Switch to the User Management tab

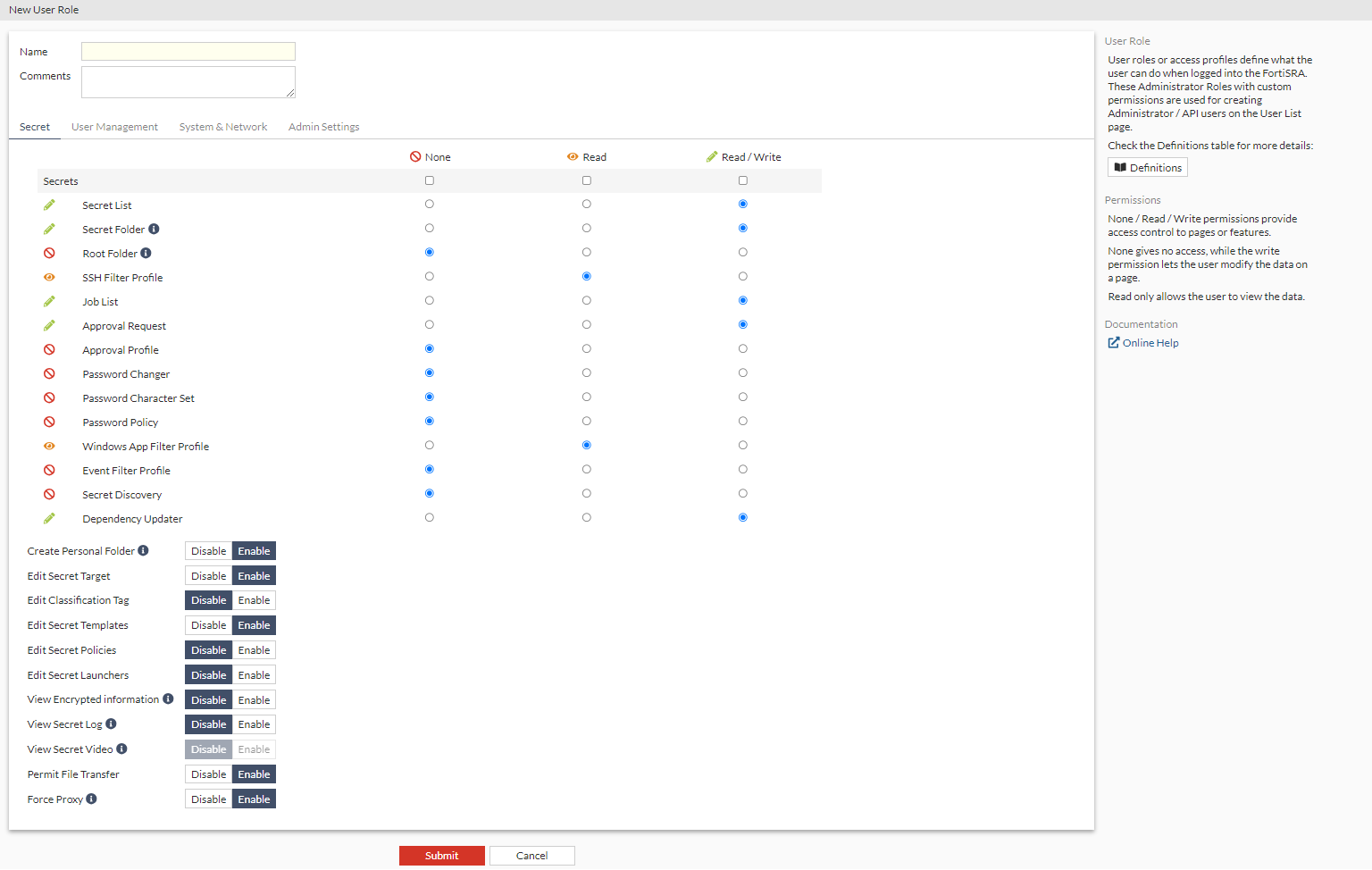coord(114,127)
